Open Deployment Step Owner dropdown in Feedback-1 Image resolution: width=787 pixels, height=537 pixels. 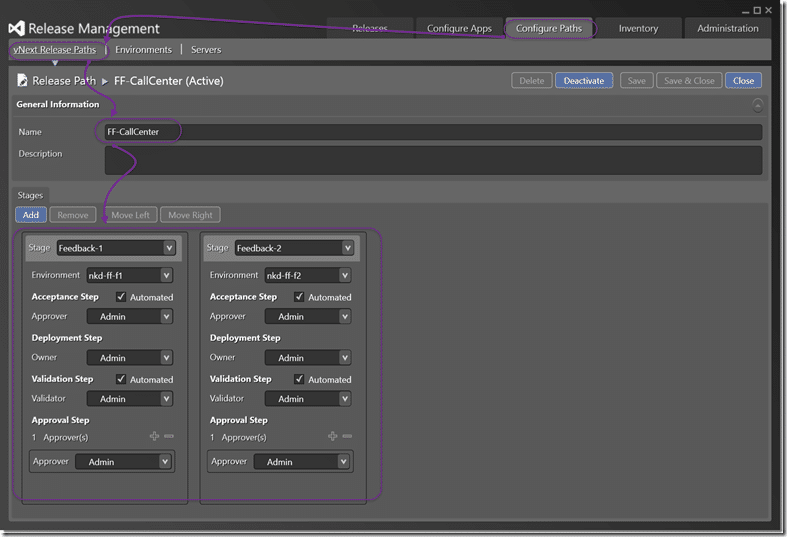[x=129, y=357]
